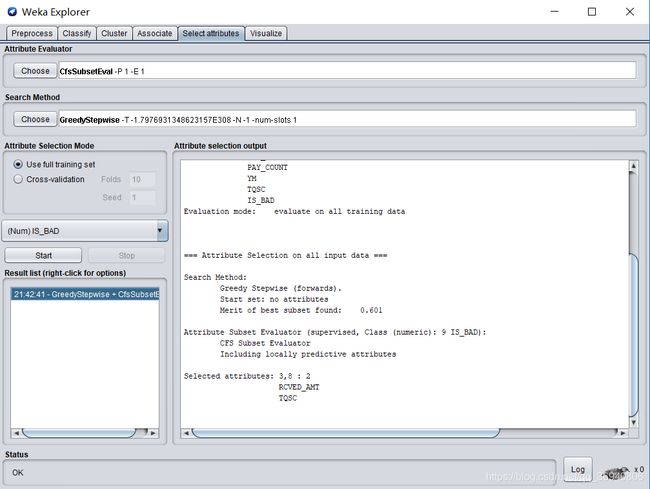
Task: Click the x 0 process counter
Action: 639,470
